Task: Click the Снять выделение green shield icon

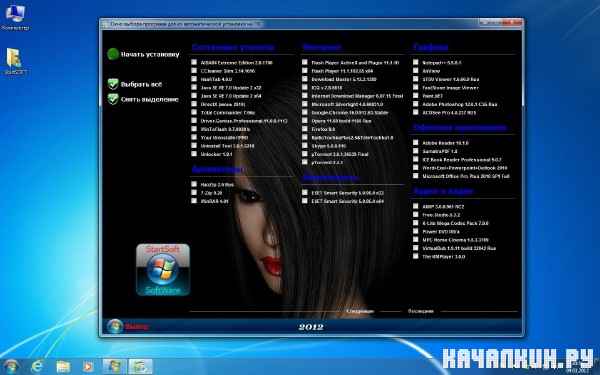Action: click(x=113, y=99)
